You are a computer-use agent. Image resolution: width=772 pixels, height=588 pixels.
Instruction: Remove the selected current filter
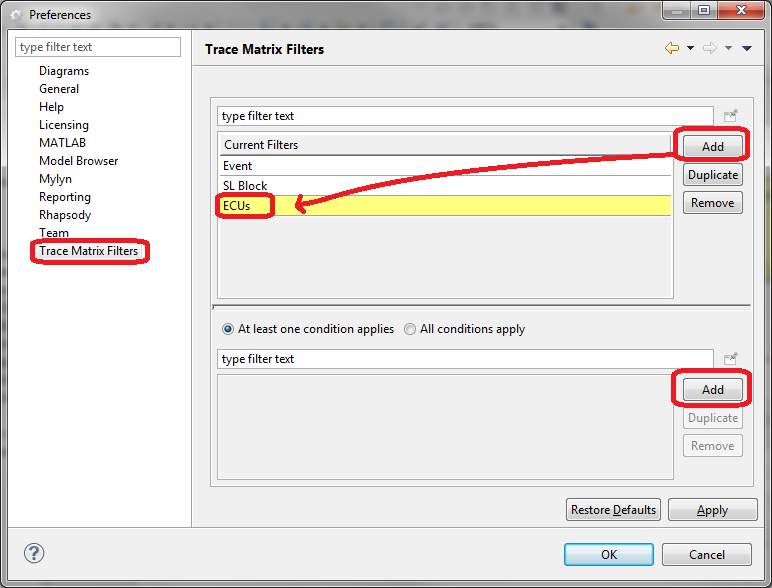(x=712, y=203)
